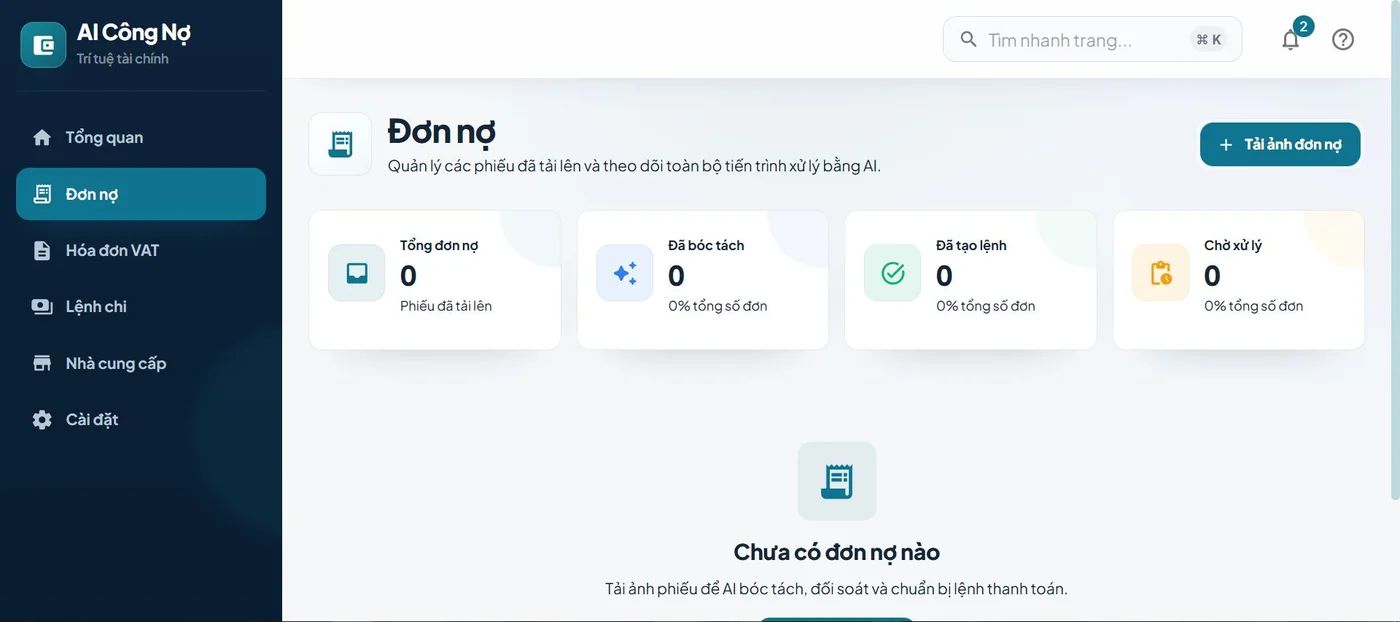1400x622 pixels.
Task: Click 0% tổng số đơn under Đã bóc tách
Action: pyautogui.click(x=718, y=306)
